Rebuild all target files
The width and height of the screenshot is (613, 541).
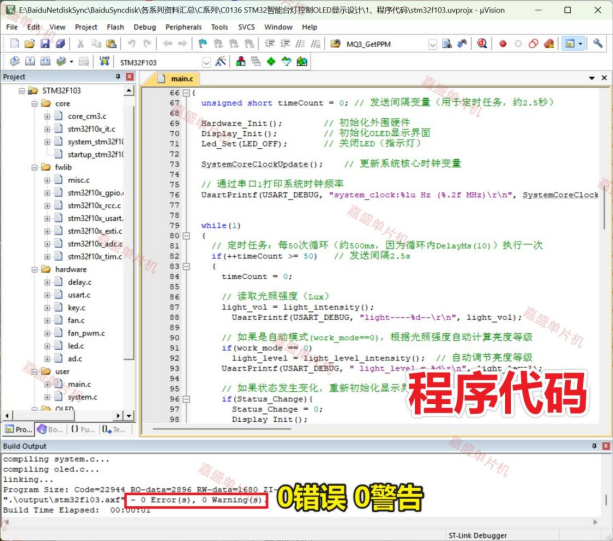45,61
